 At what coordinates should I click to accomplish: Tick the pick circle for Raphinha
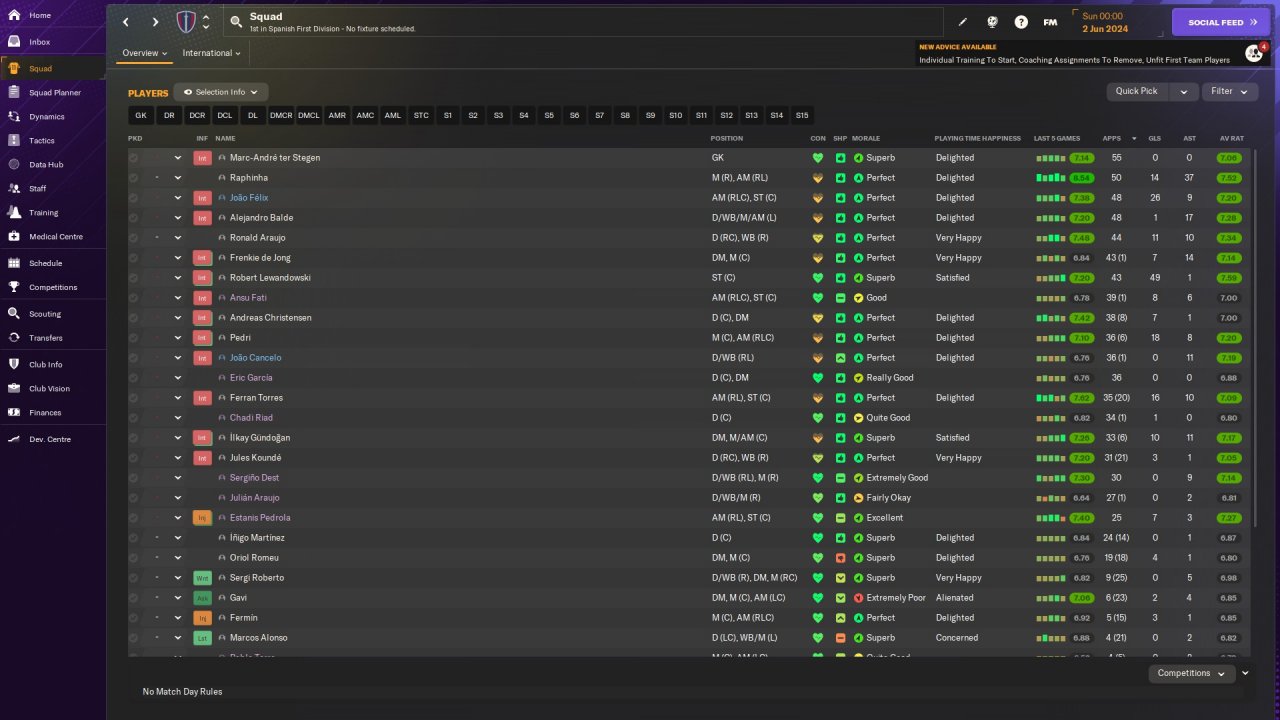click(134, 178)
